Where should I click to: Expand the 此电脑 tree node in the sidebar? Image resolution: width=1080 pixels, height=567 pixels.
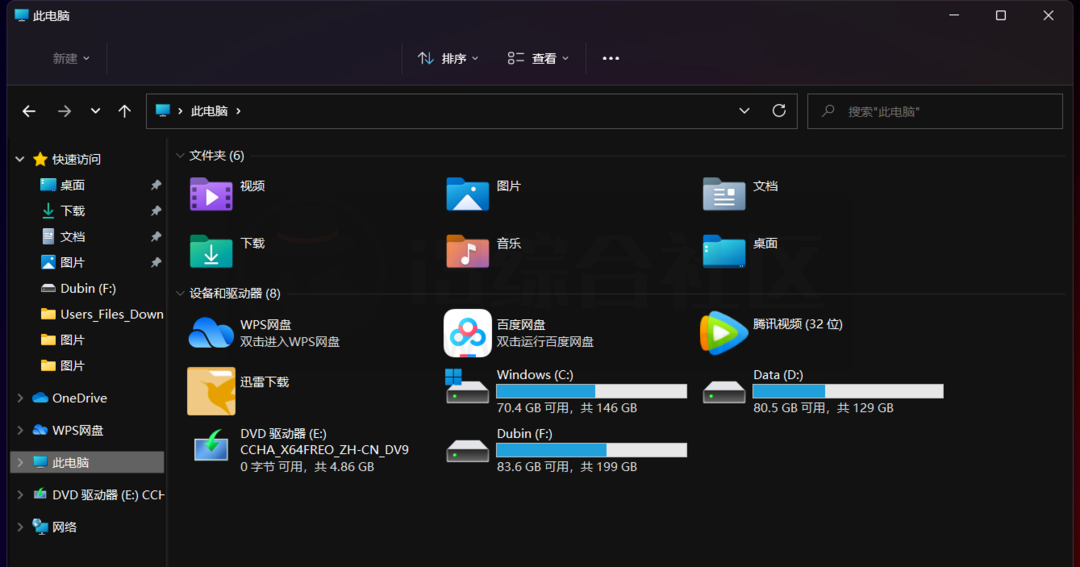(x=20, y=462)
